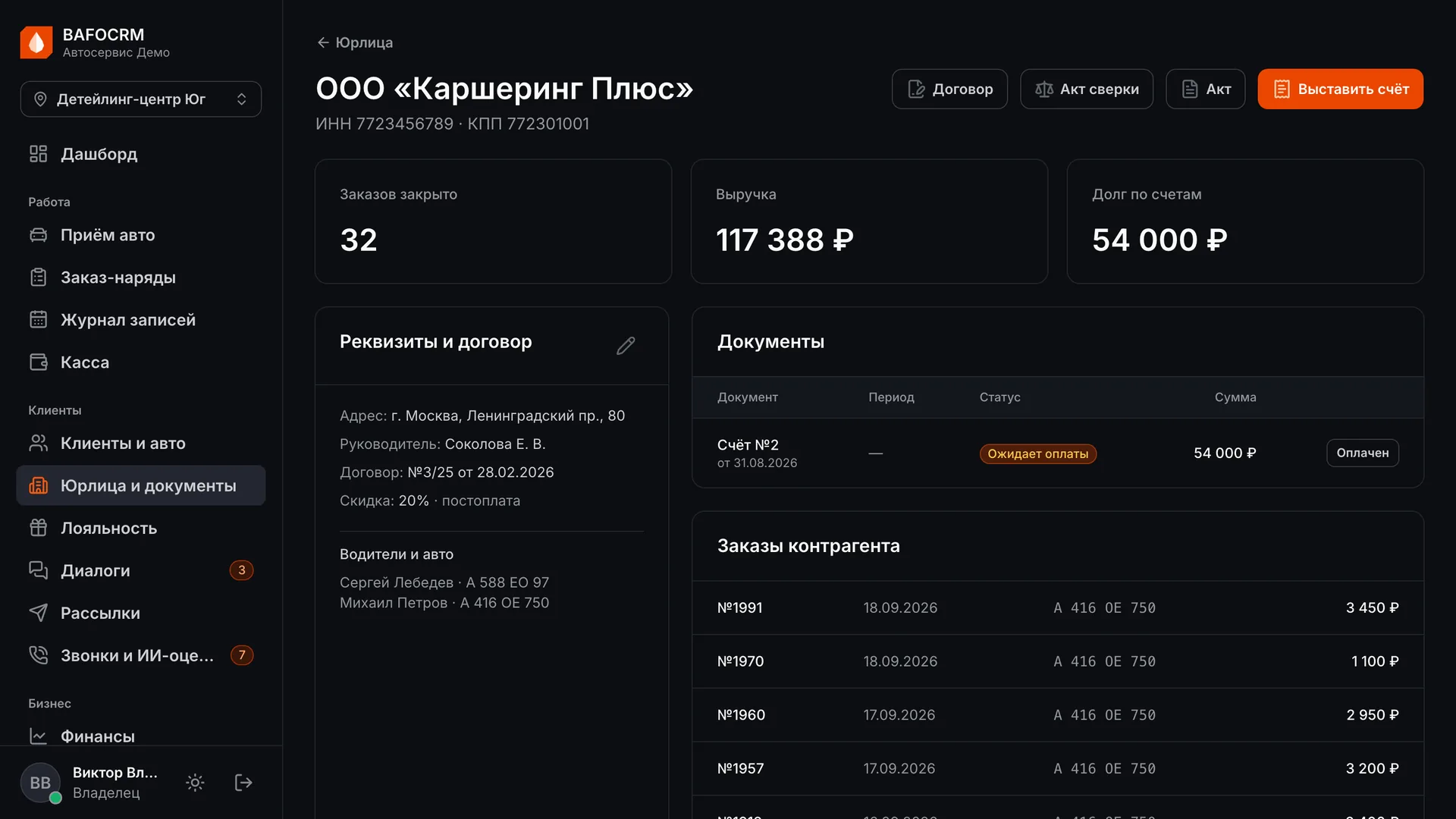Click the Счёт №2 document name
The width and height of the screenshot is (1456, 819).
click(x=748, y=445)
